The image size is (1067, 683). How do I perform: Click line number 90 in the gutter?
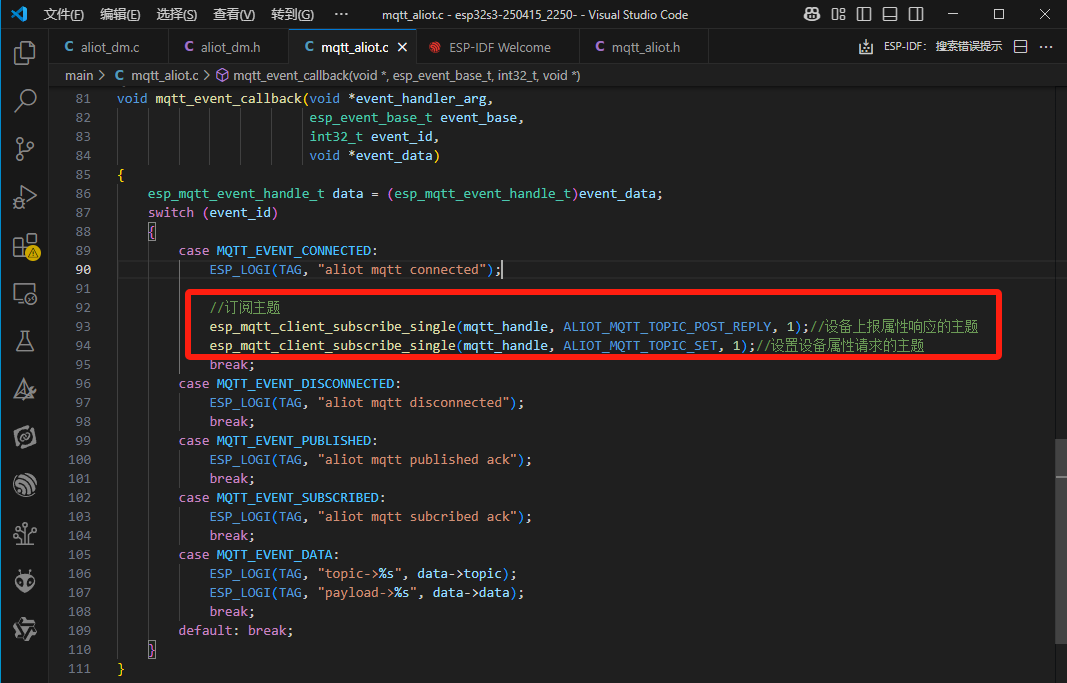point(82,269)
